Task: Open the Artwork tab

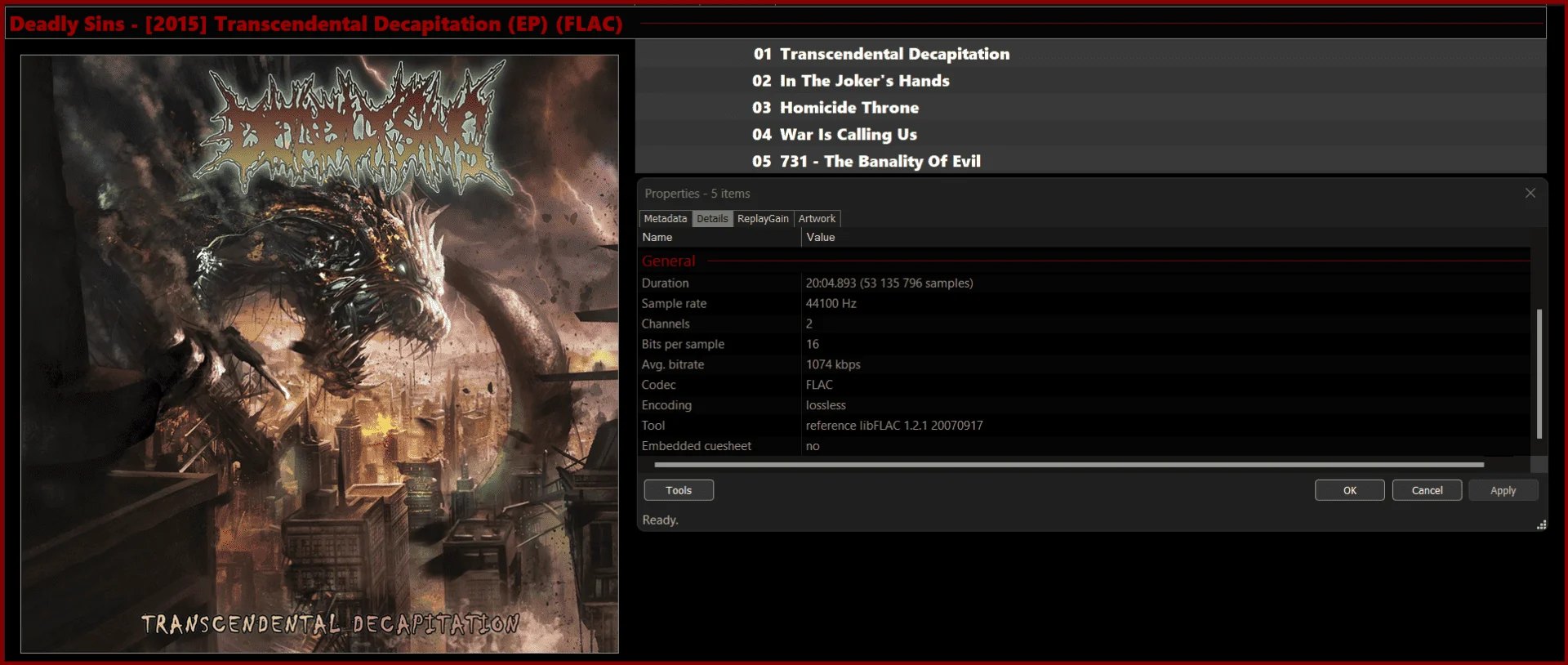Action: (817, 219)
